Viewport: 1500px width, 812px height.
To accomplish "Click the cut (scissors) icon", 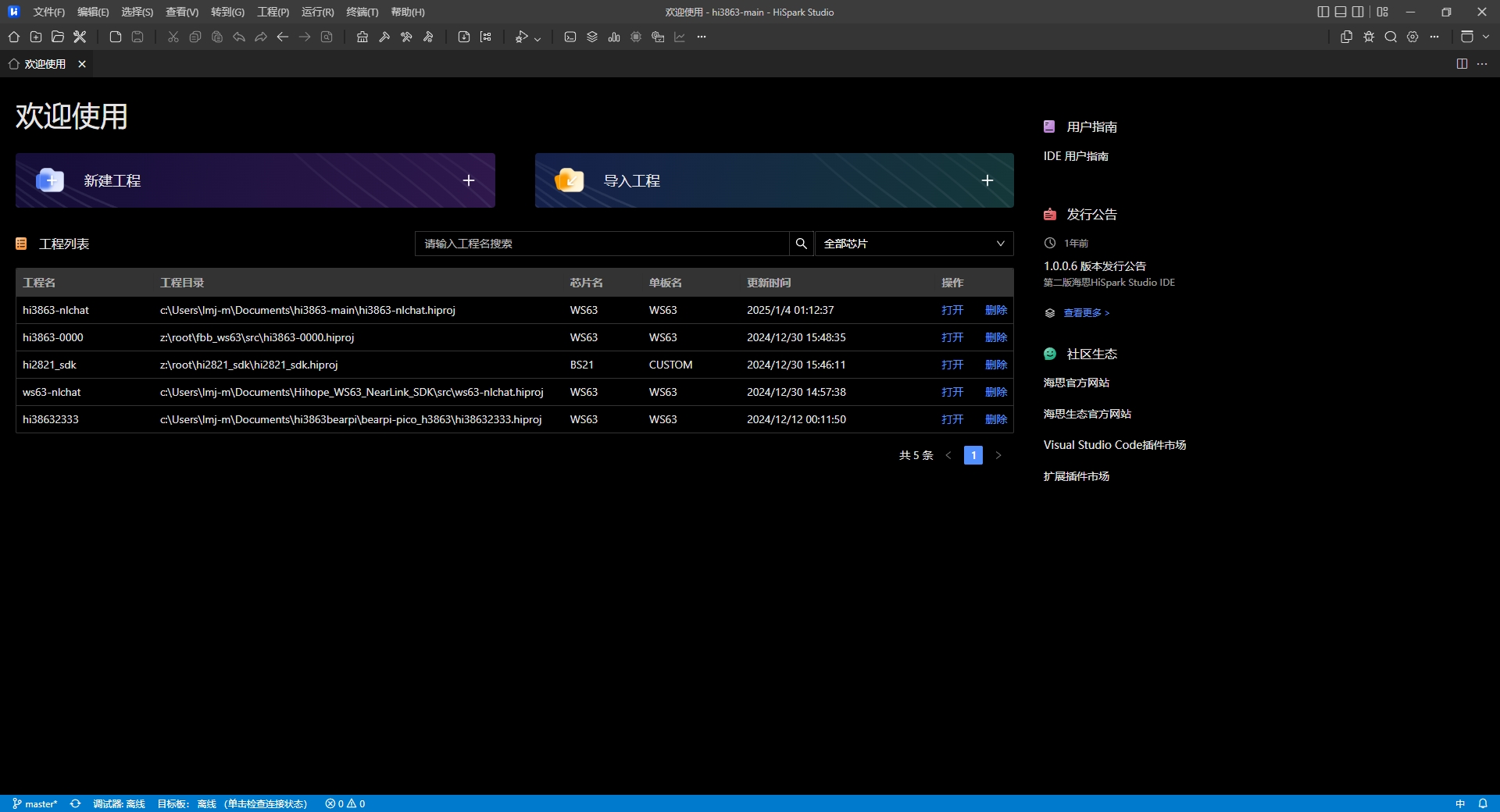I will pos(173,37).
